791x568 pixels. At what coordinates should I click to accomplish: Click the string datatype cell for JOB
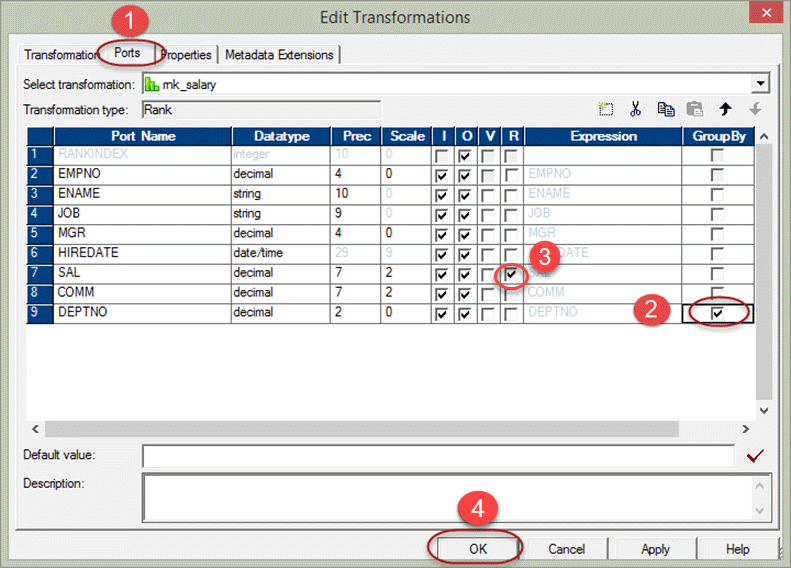pyautogui.click(x=280, y=213)
